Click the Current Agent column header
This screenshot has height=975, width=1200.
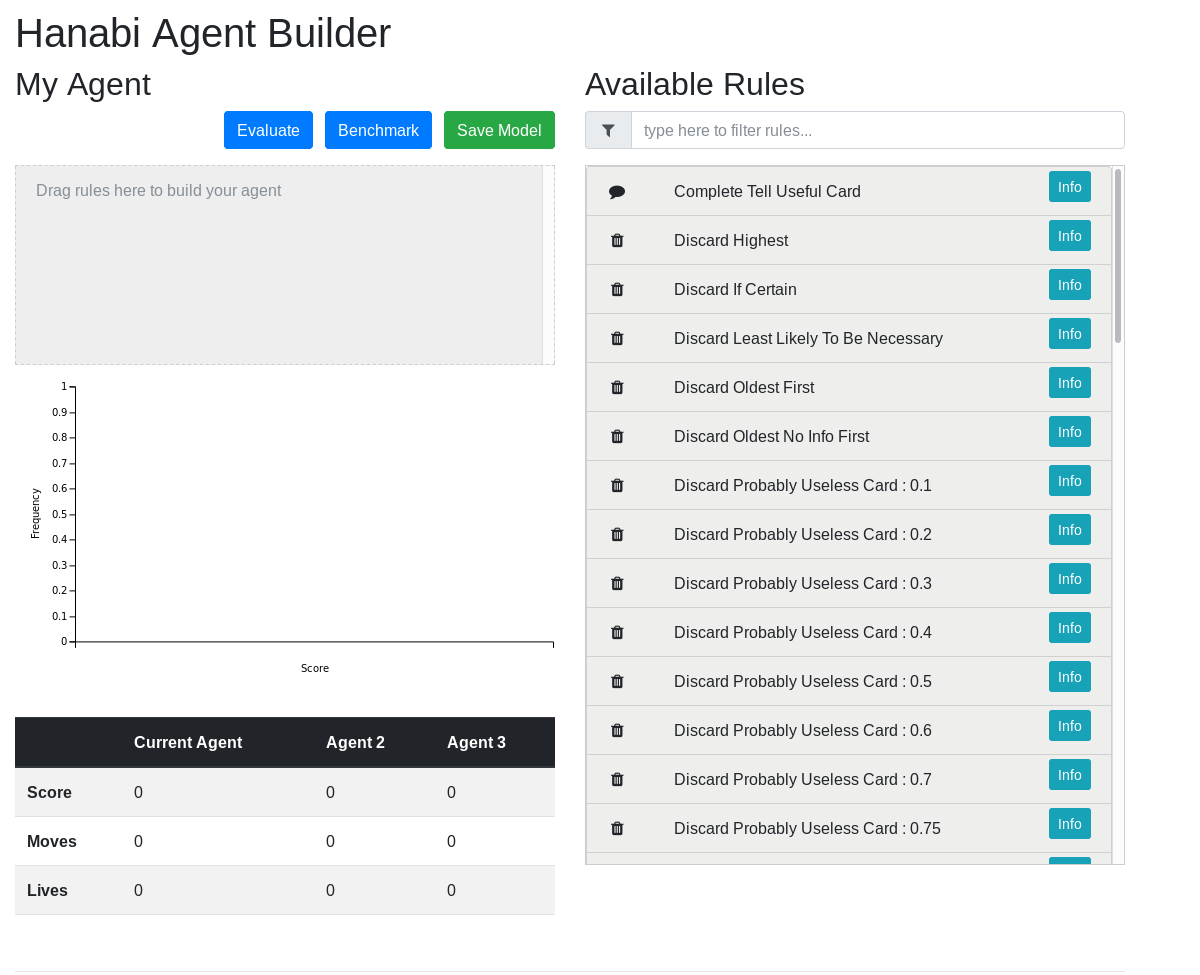pyautogui.click(x=188, y=742)
